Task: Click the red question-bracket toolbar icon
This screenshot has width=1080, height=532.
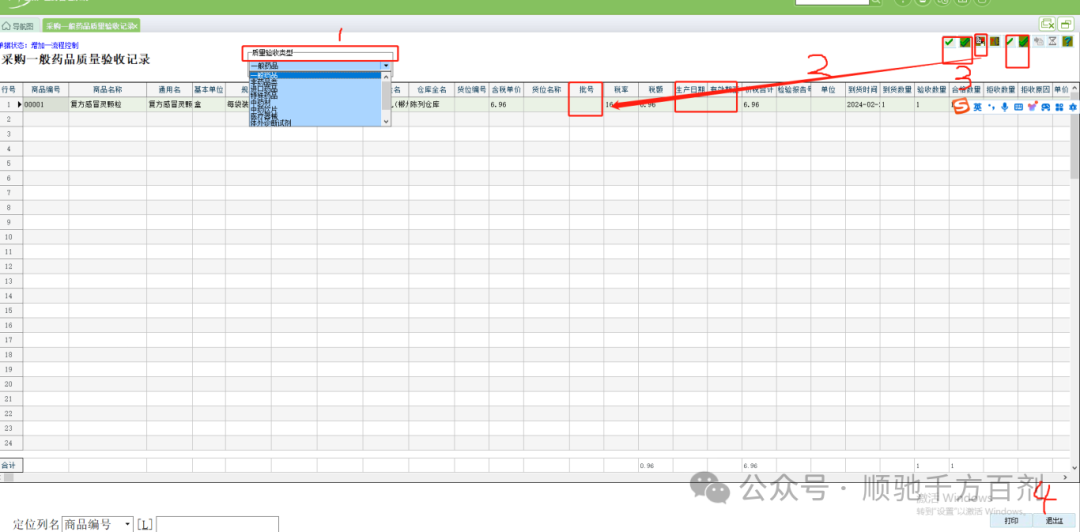Action: pyautogui.click(x=995, y=42)
